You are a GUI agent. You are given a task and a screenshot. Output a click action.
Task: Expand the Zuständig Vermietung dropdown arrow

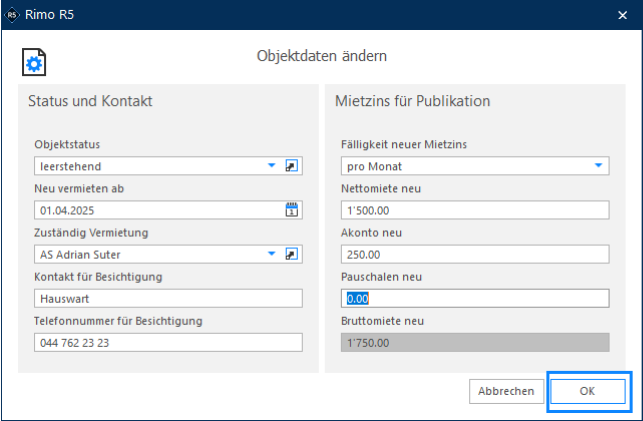[271, 254]
